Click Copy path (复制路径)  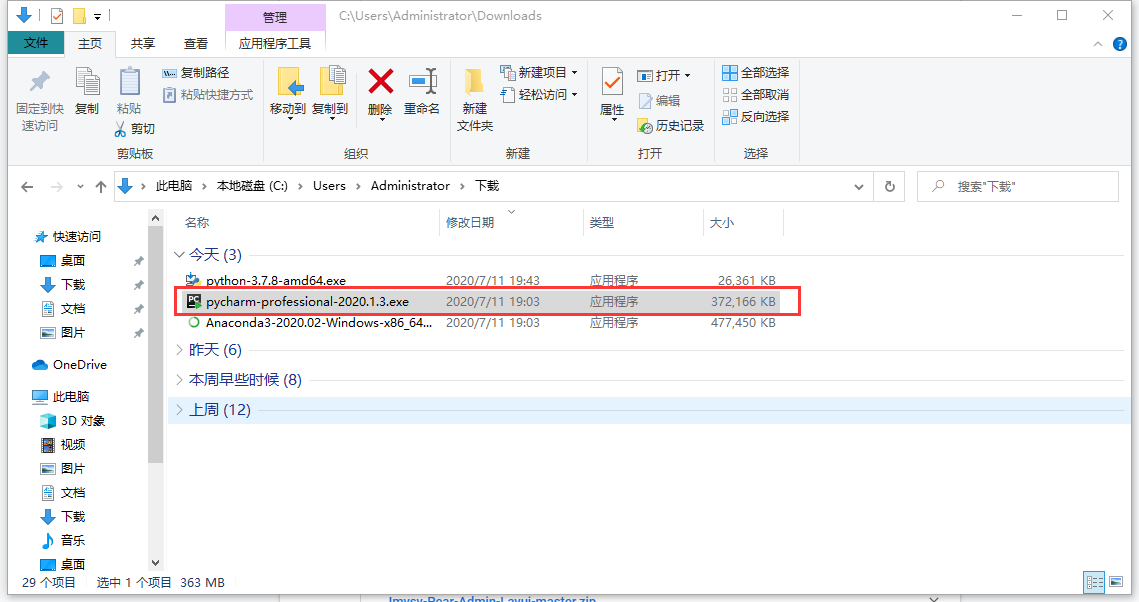195,73
